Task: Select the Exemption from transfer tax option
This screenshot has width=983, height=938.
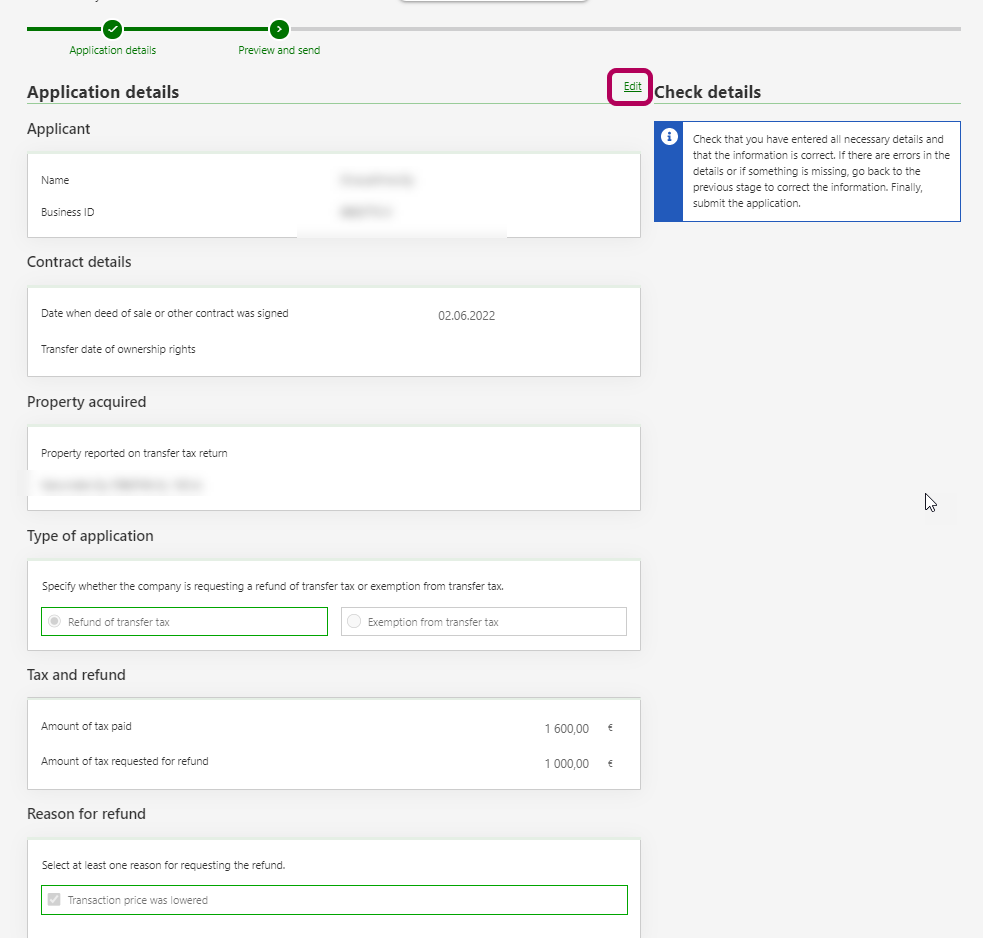Action: coord(354,622)
